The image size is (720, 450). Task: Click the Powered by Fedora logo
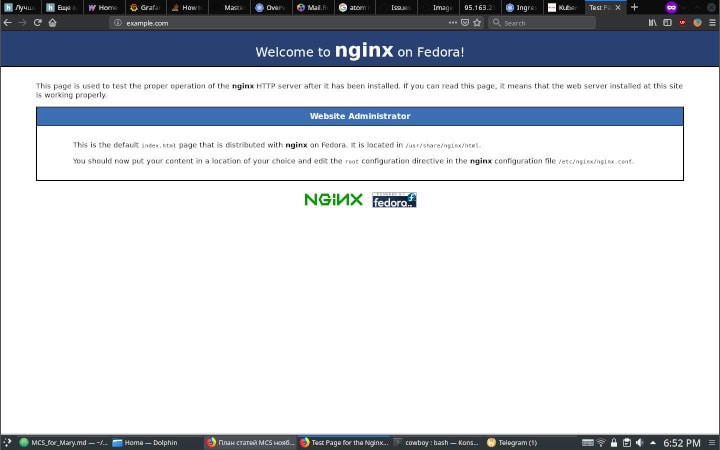coord(394,199)
